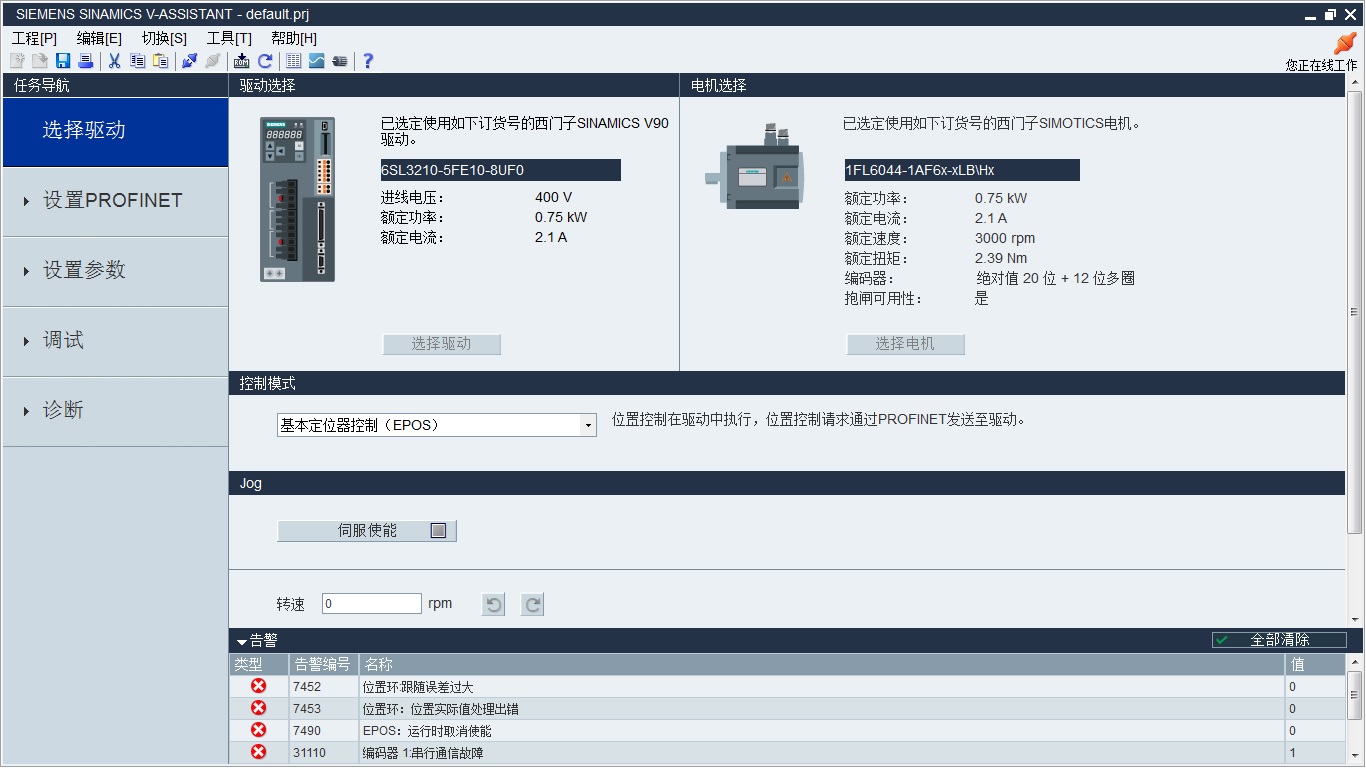This screenshot has height=768, width=1366.
Task: Select alarm row 编码器 1:串行通信故障
Action: pos(788,753)
